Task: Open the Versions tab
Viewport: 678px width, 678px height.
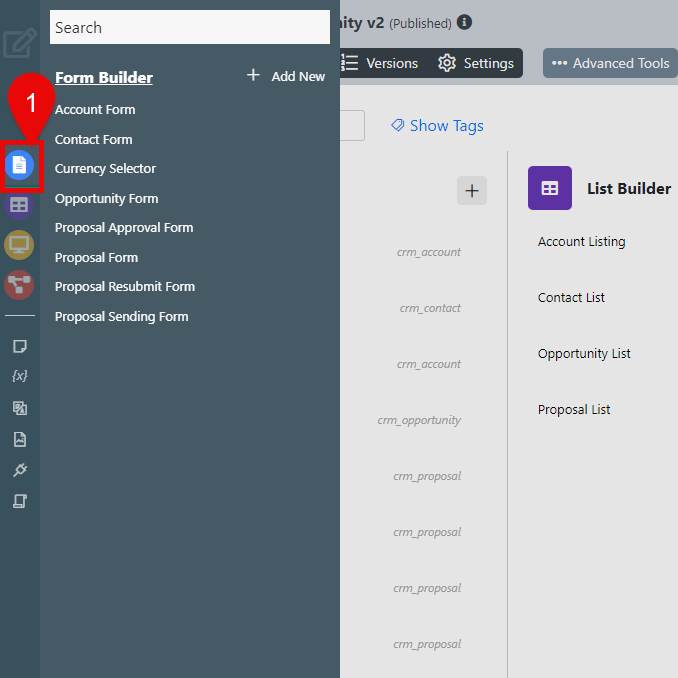Action: (381, 63)
